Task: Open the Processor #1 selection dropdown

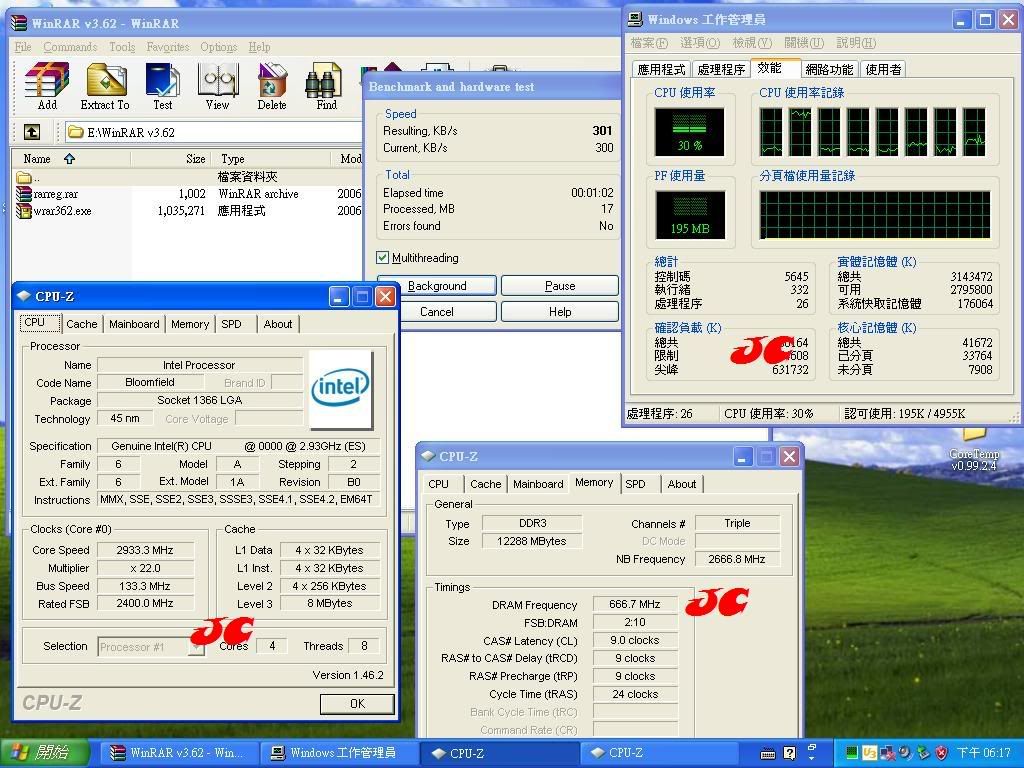Action: tap(196, 647)
